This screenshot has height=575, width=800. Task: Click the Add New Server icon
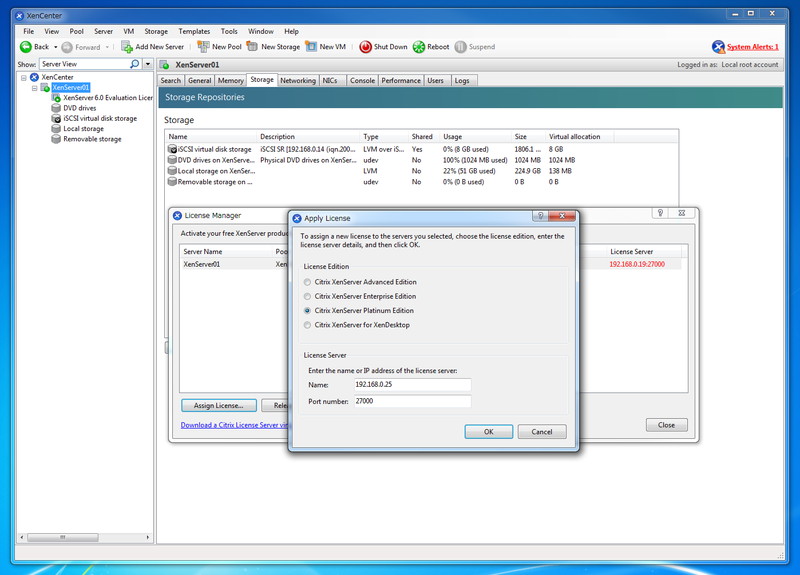[x=127, y=47]
